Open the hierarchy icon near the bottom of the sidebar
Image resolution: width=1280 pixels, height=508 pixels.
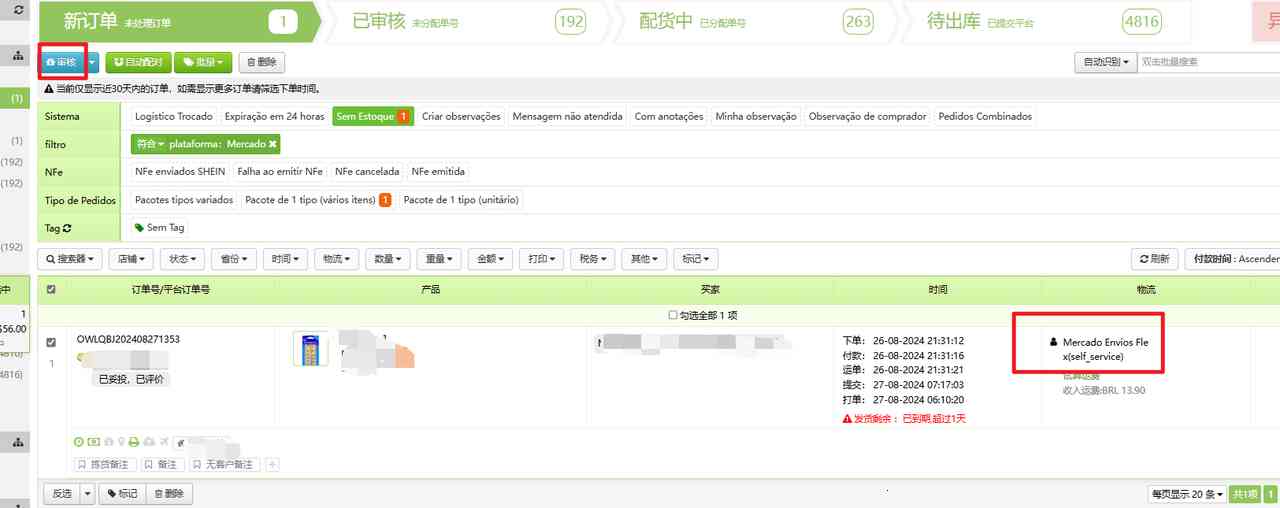18,441
